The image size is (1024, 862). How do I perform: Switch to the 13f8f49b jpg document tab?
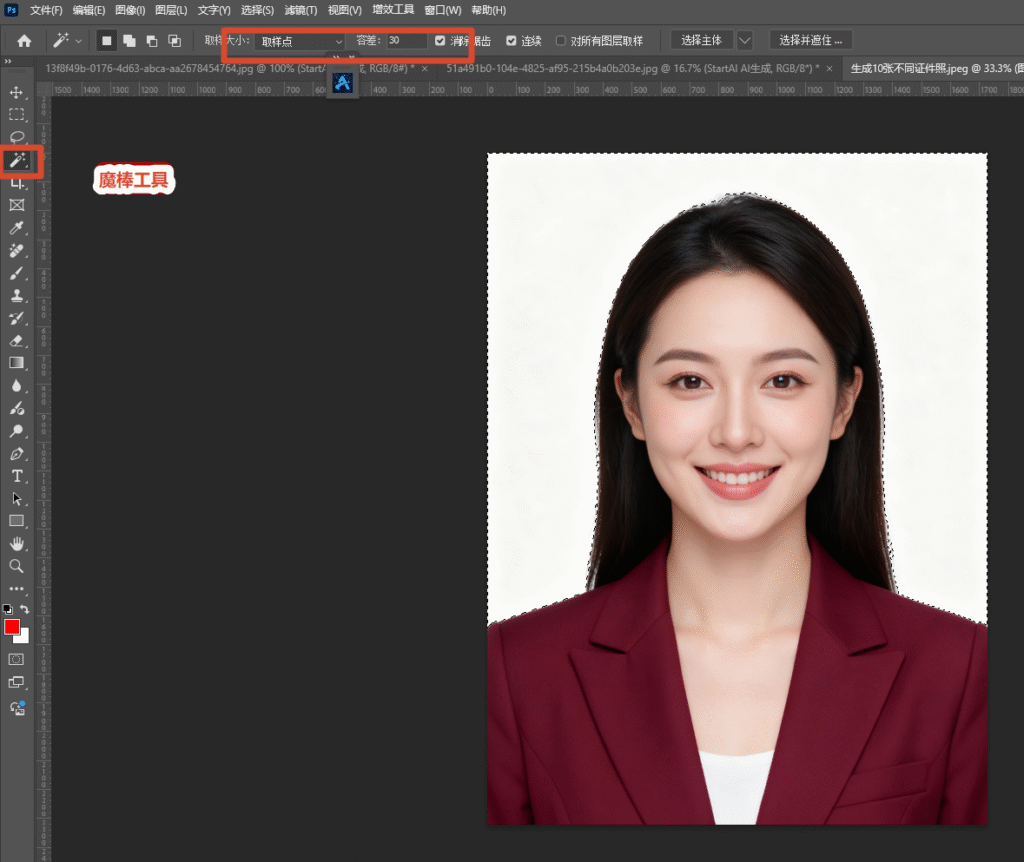pyautogui.click(x=229, y=69)
